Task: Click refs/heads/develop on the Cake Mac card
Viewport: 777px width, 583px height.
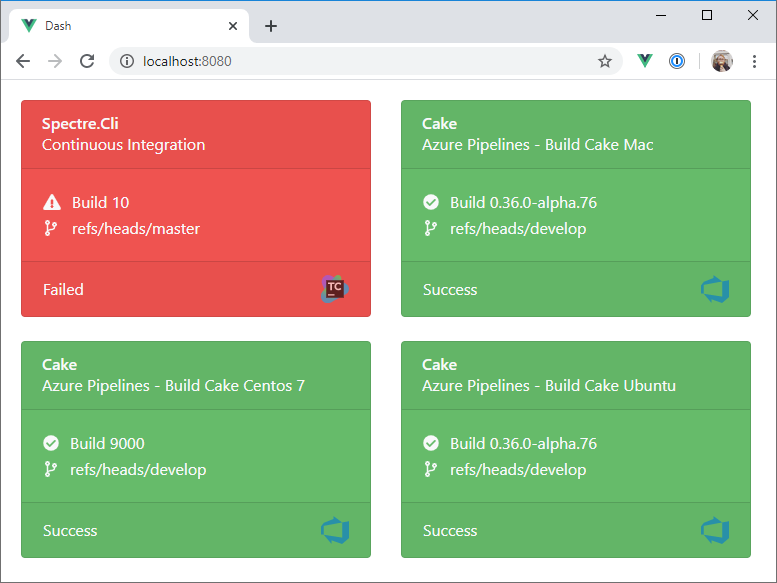Action: coord(518,228)
